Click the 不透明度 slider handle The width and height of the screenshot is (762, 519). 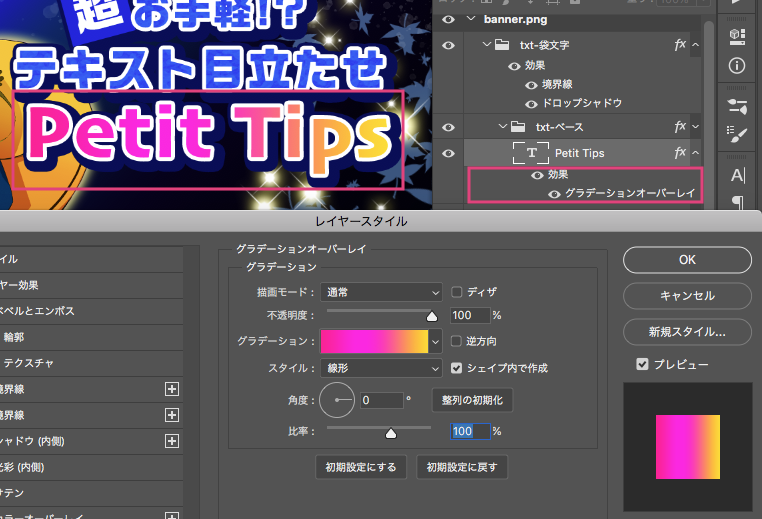click(x=432, y=317)
